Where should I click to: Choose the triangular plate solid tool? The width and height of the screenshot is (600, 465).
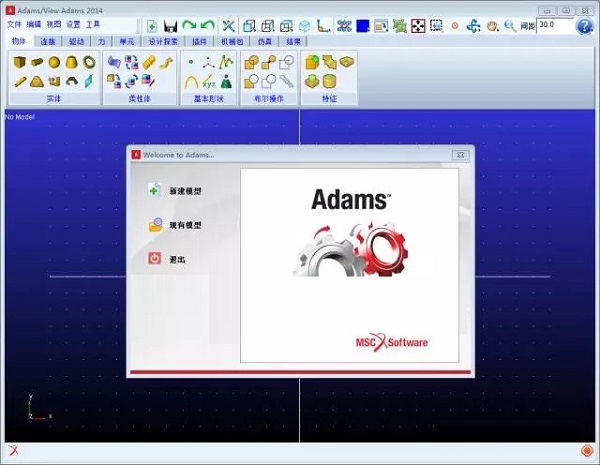tap(37, 82)
